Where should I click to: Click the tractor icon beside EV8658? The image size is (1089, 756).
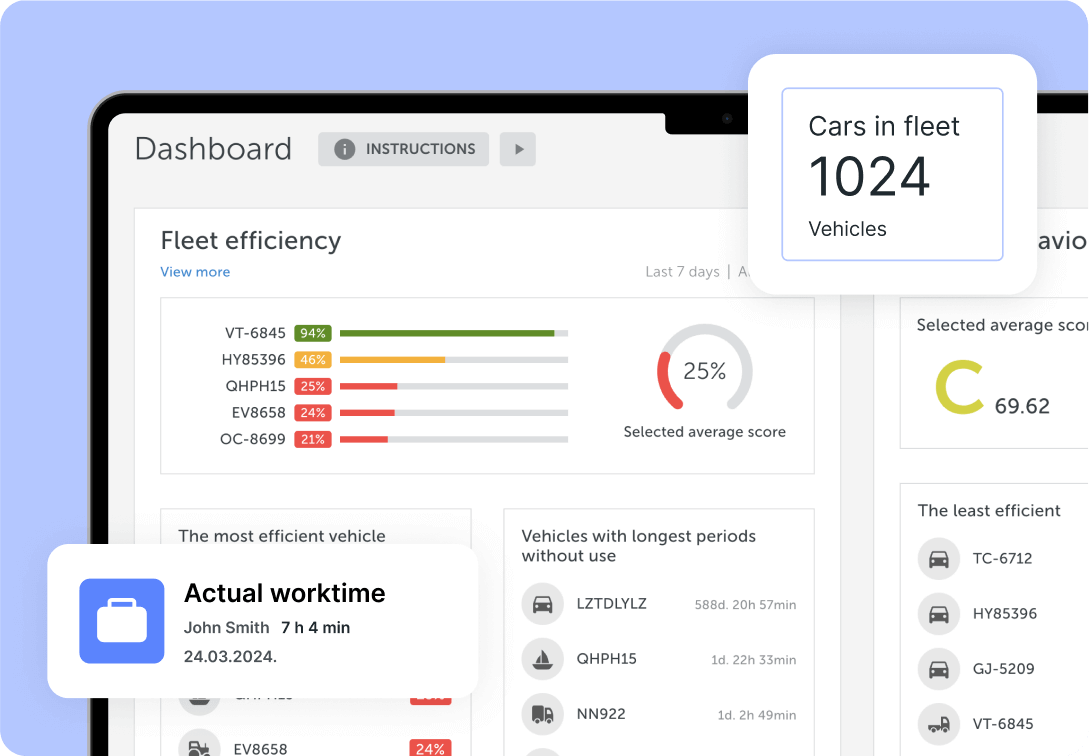click(199, 745)
